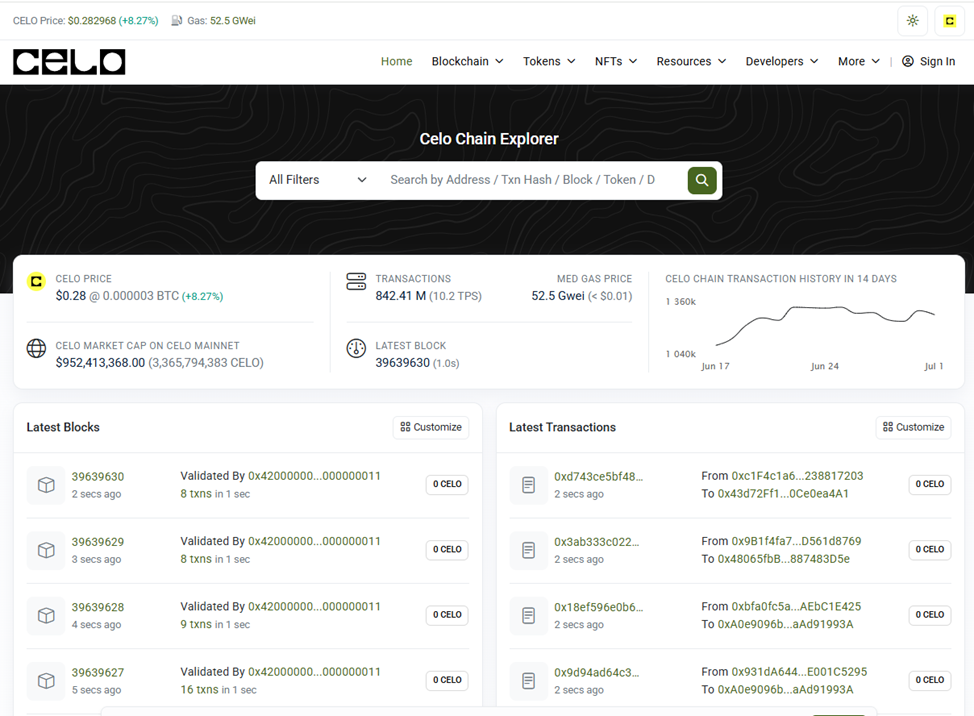Expand the Tokens dropdown menu

549,62
